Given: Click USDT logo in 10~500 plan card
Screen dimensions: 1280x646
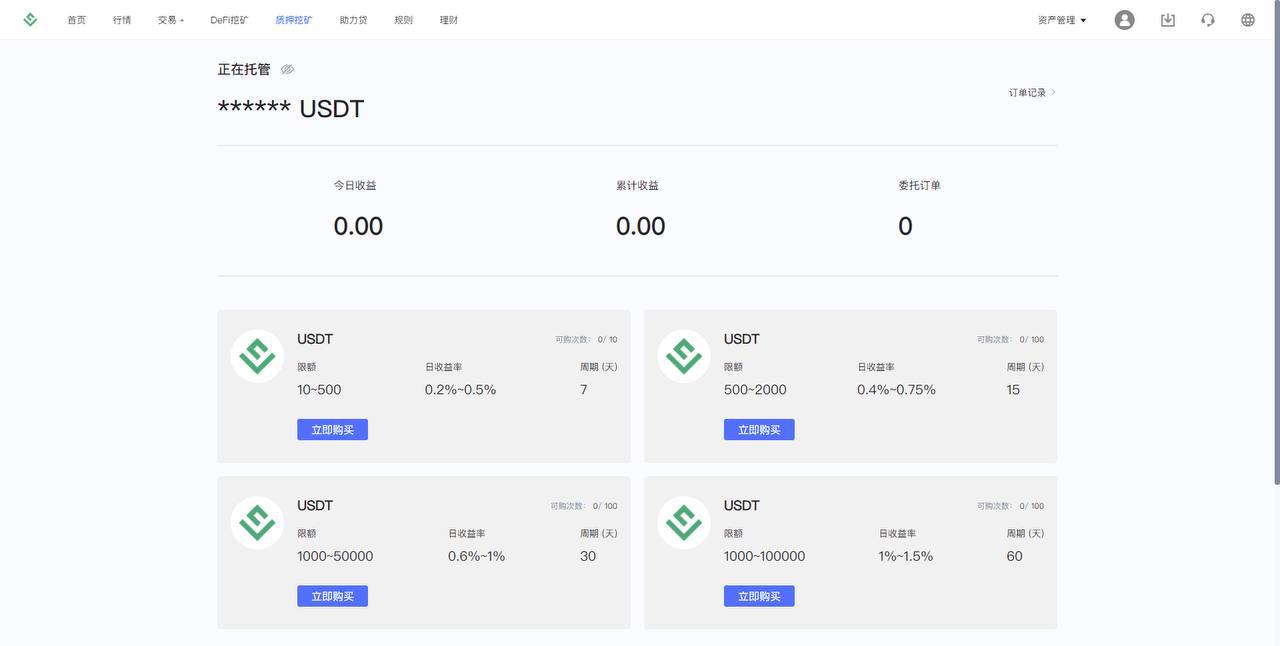Looking at the screenshot, I should (257, 356).
